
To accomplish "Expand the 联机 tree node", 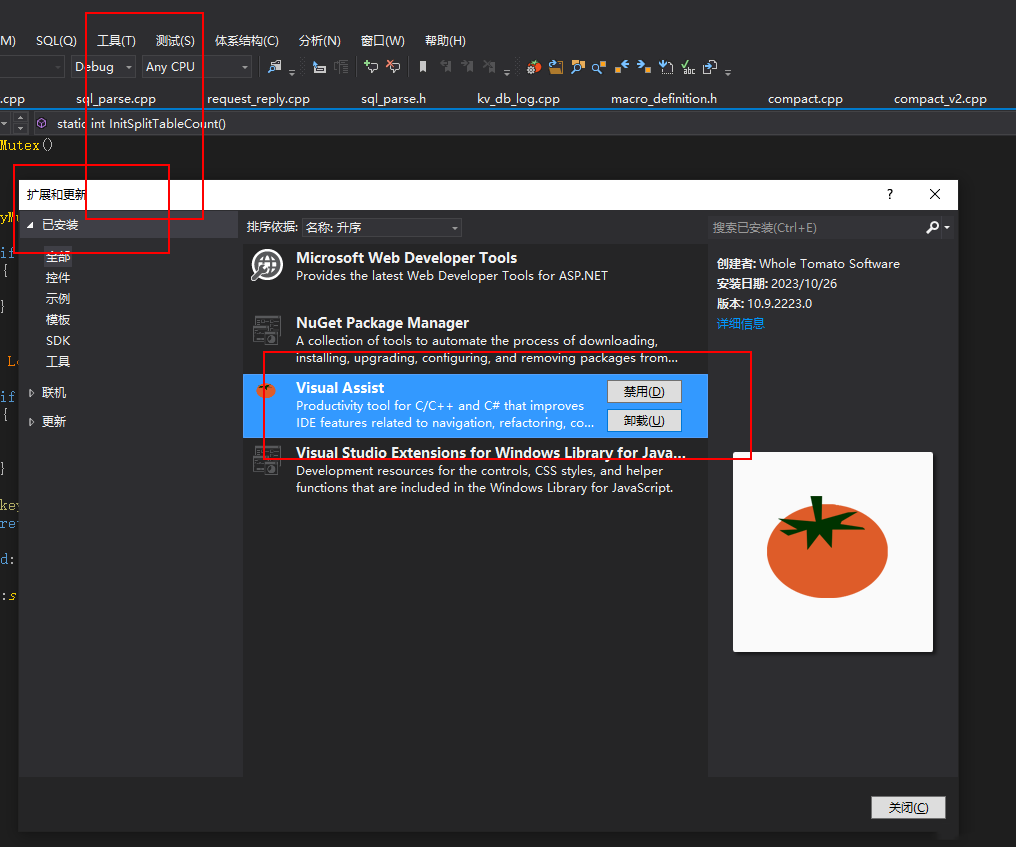I will pyautogui.click(x=31, y=393).
